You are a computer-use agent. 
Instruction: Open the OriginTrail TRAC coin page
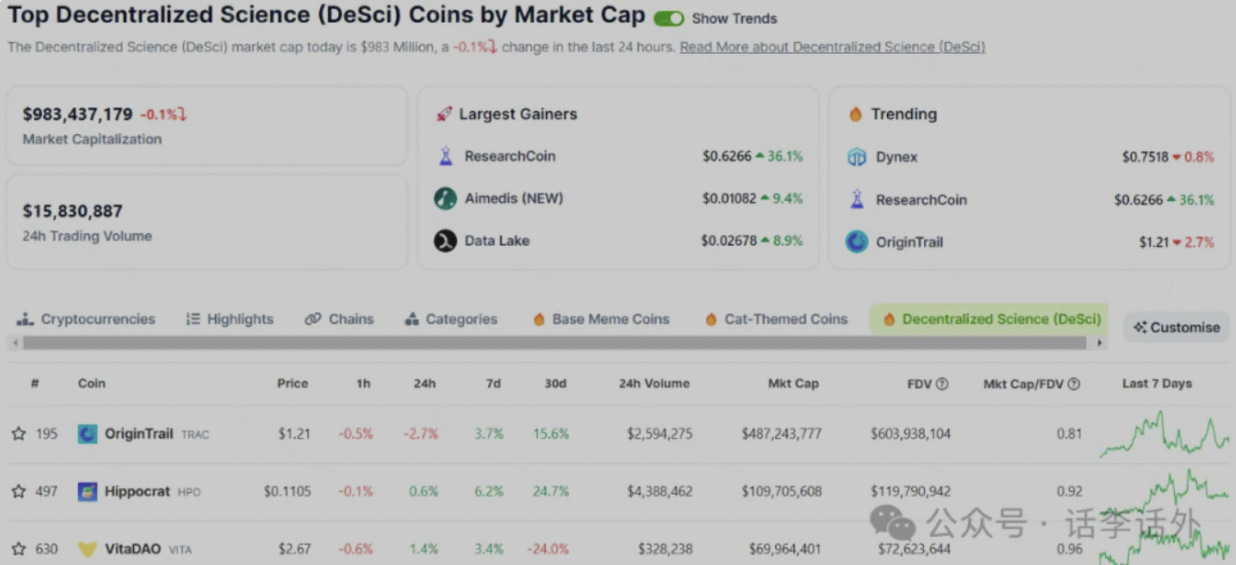click(139, 434)
